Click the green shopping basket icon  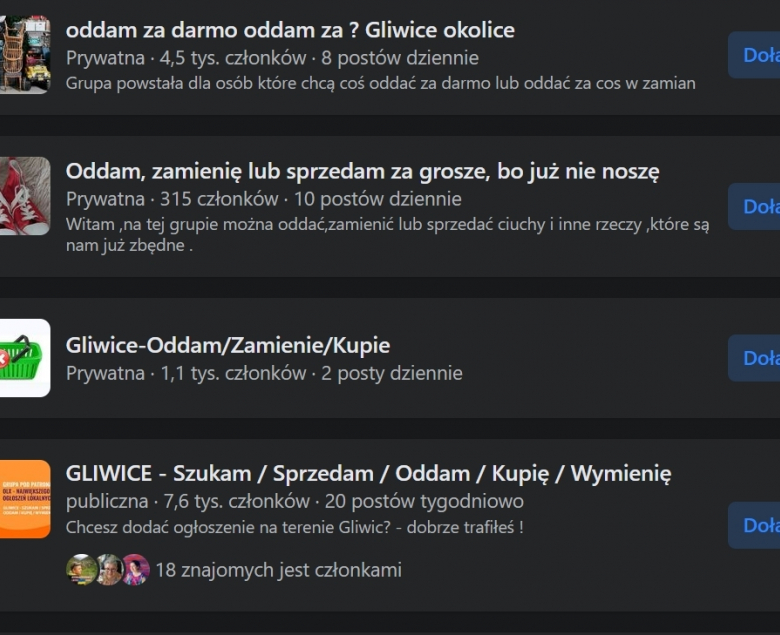click(24, 358)
